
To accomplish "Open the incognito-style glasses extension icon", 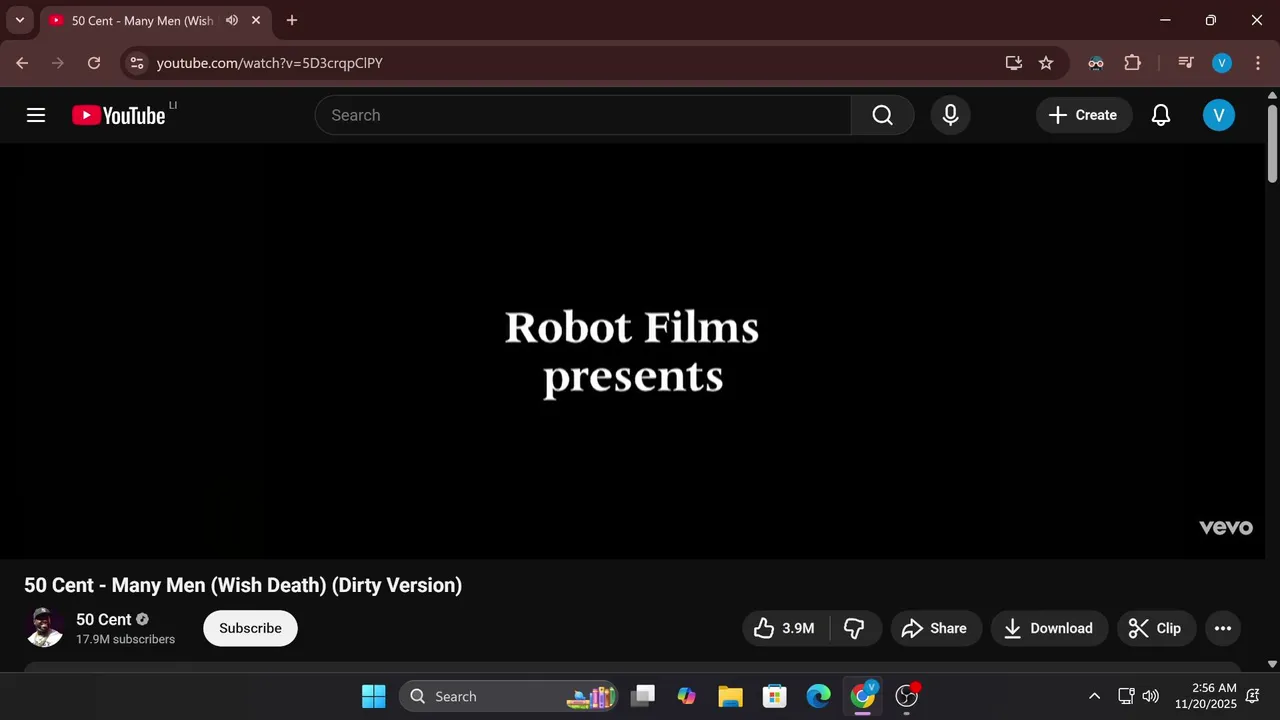I will (x=1096, y=63).
